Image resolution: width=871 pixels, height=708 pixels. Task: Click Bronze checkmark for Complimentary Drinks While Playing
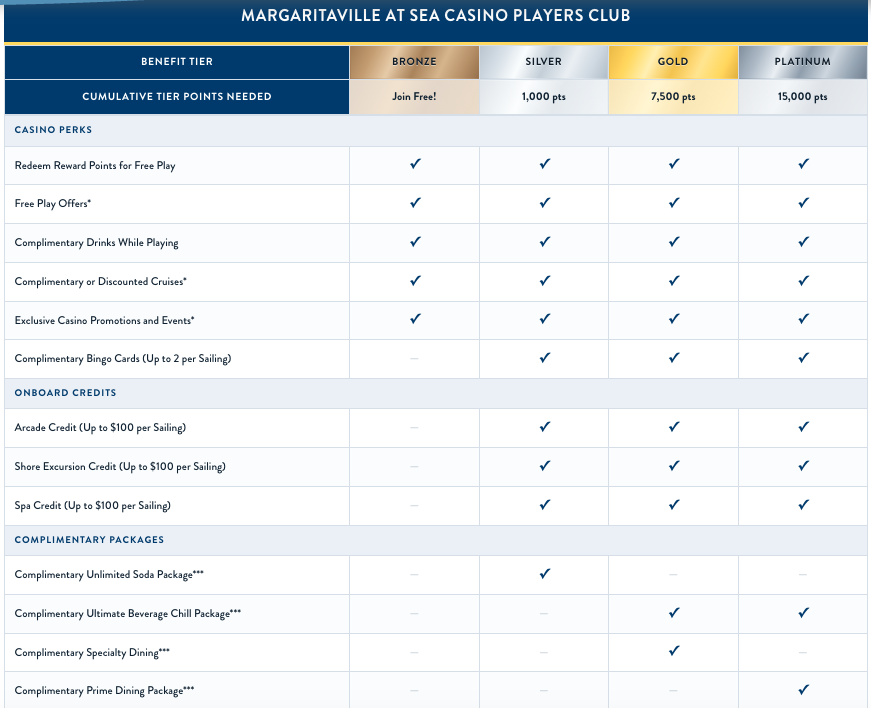[x=415, y=242]
